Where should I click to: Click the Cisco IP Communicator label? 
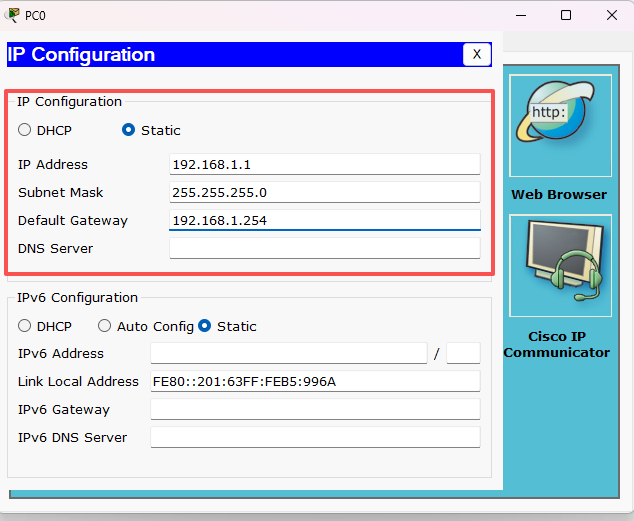click(x=557, y=344)
